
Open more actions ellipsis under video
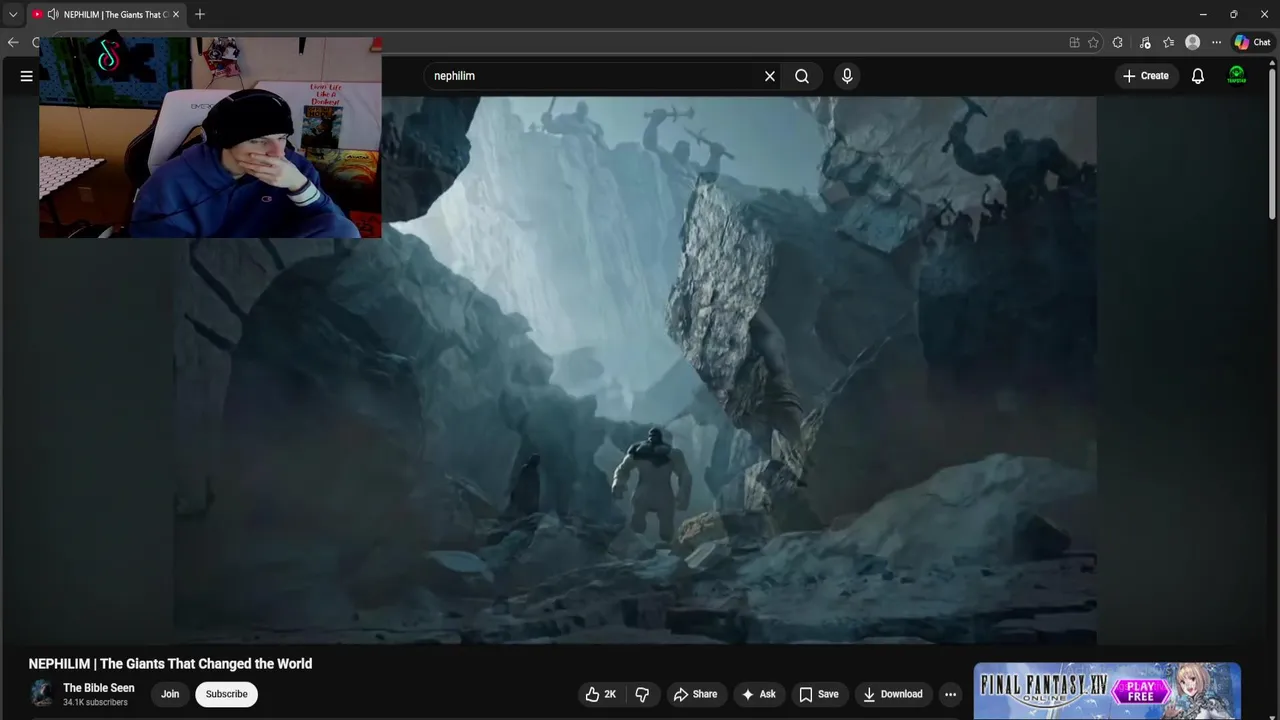pos(951,694)
